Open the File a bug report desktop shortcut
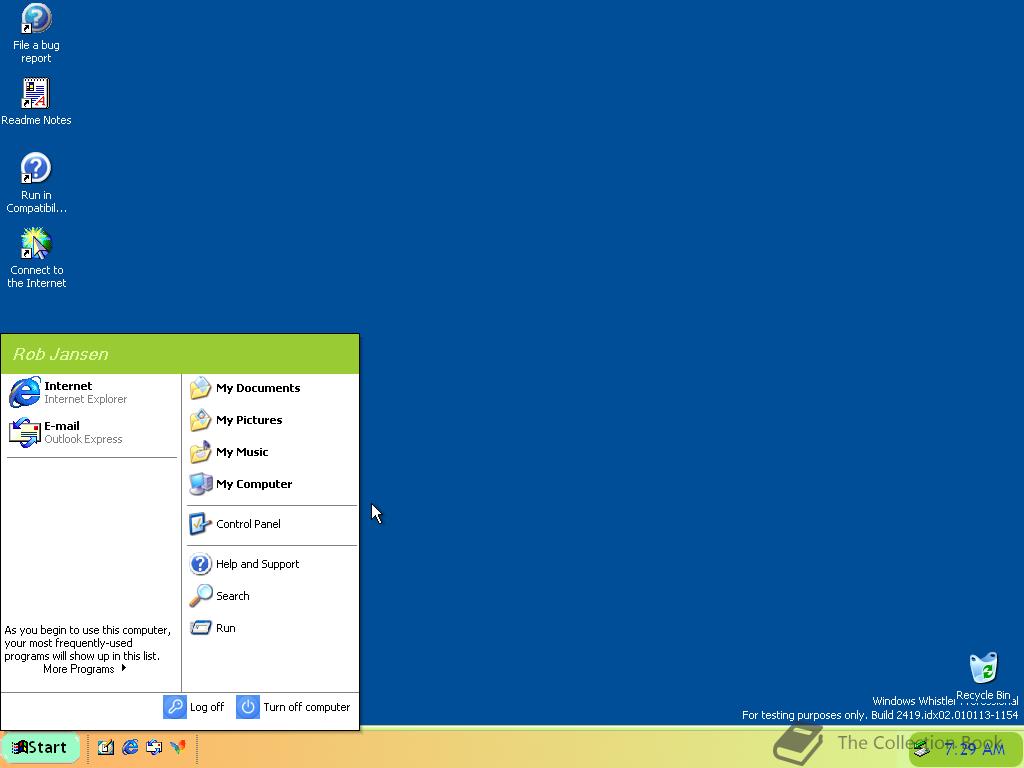The width and height of the screenshot is (1024, 768). point(36,33)
